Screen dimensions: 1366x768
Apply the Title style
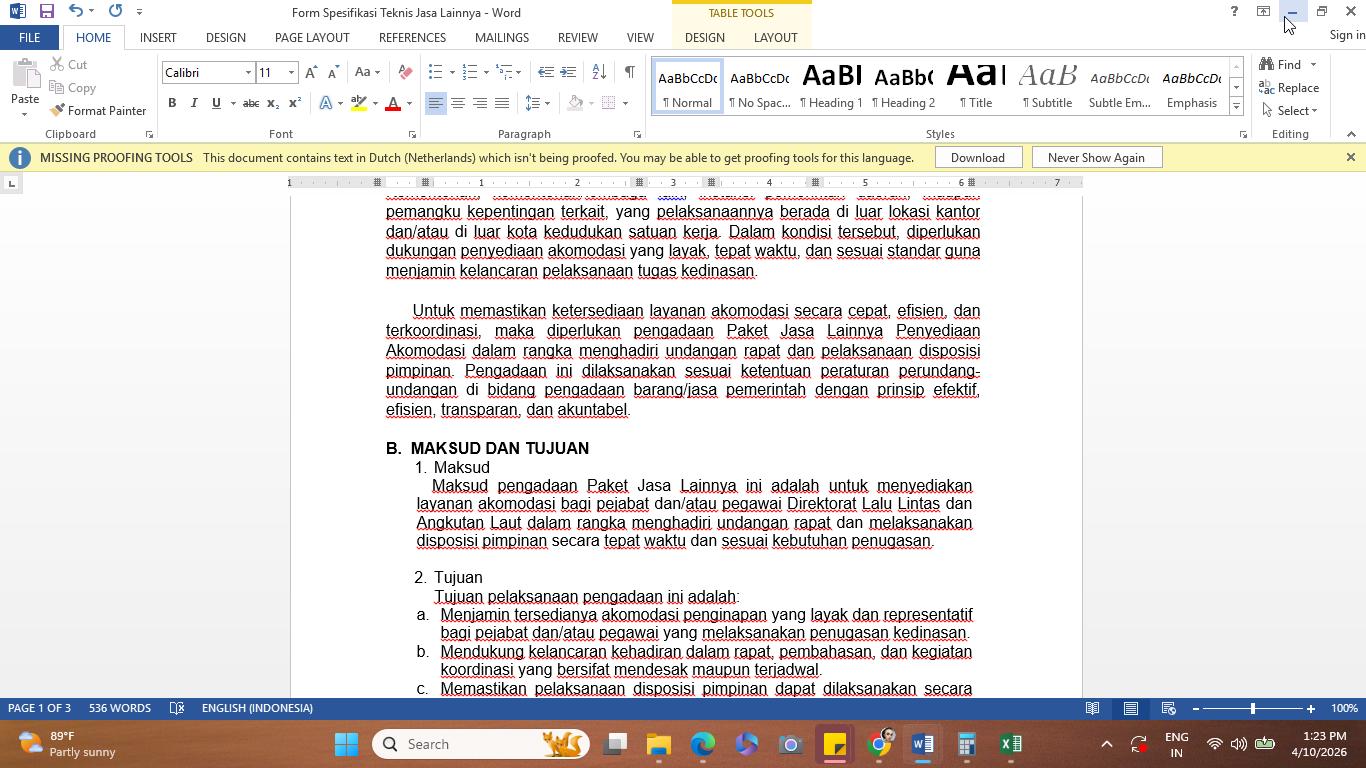click(976, 87)
